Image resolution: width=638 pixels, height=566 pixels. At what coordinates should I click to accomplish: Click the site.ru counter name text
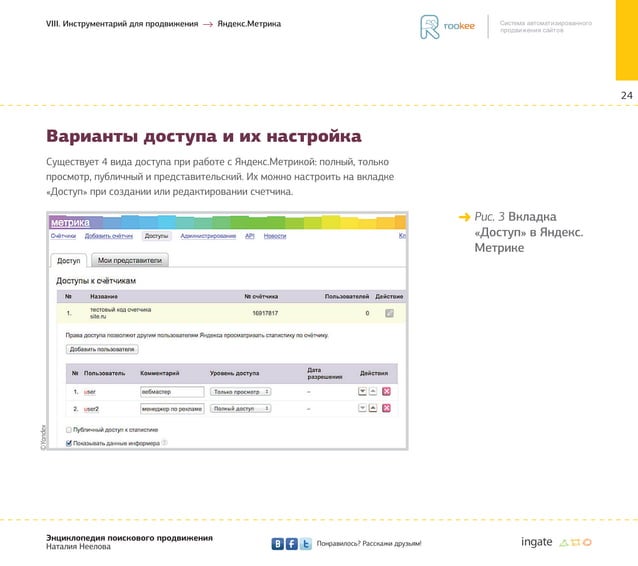(98, 316)
